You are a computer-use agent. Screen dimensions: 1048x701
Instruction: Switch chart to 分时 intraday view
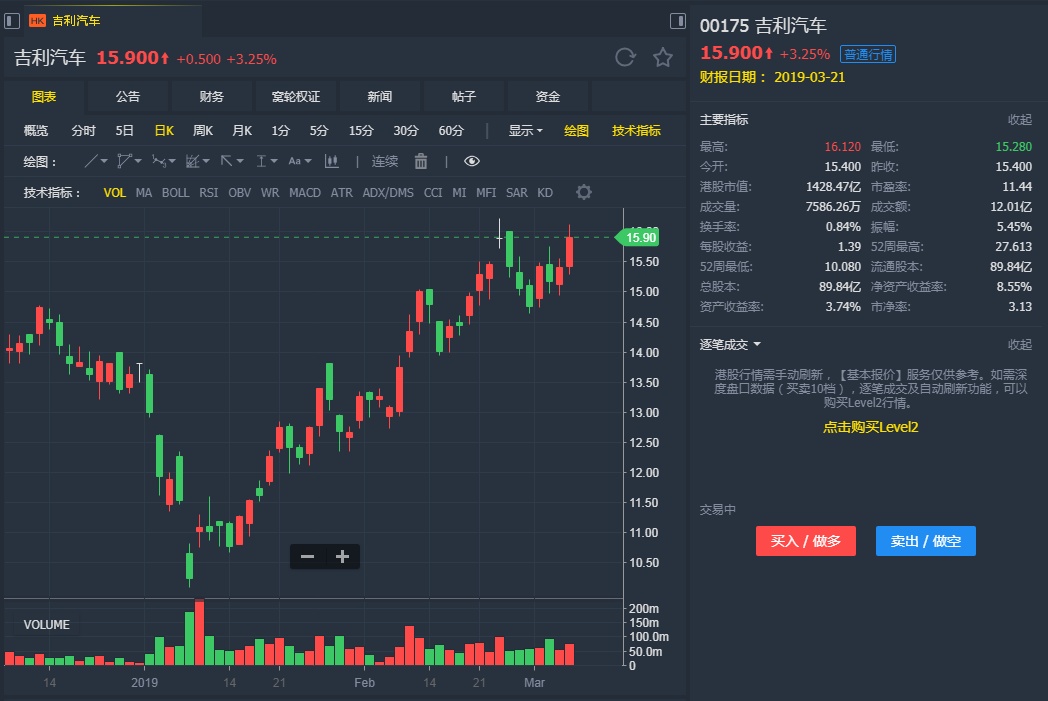coord(84,130)
